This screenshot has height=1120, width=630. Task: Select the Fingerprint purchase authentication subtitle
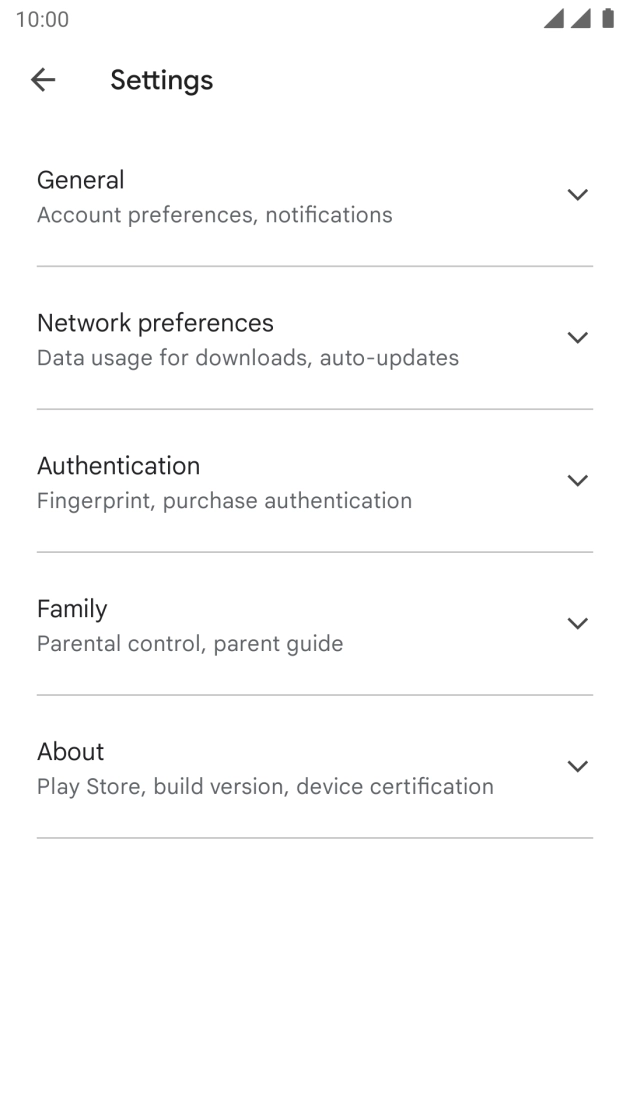(x=224, y=500)
